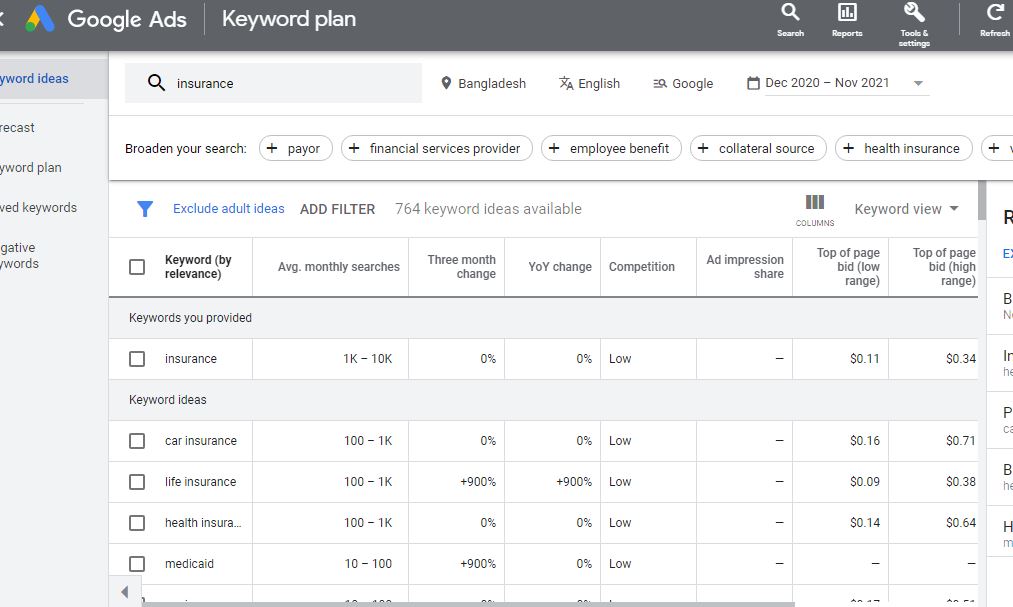Click the horizontal scrollbar at the table bottom
Image resolution: width=1013 pixels, height=607 pixels.
[x=468, y=604]
